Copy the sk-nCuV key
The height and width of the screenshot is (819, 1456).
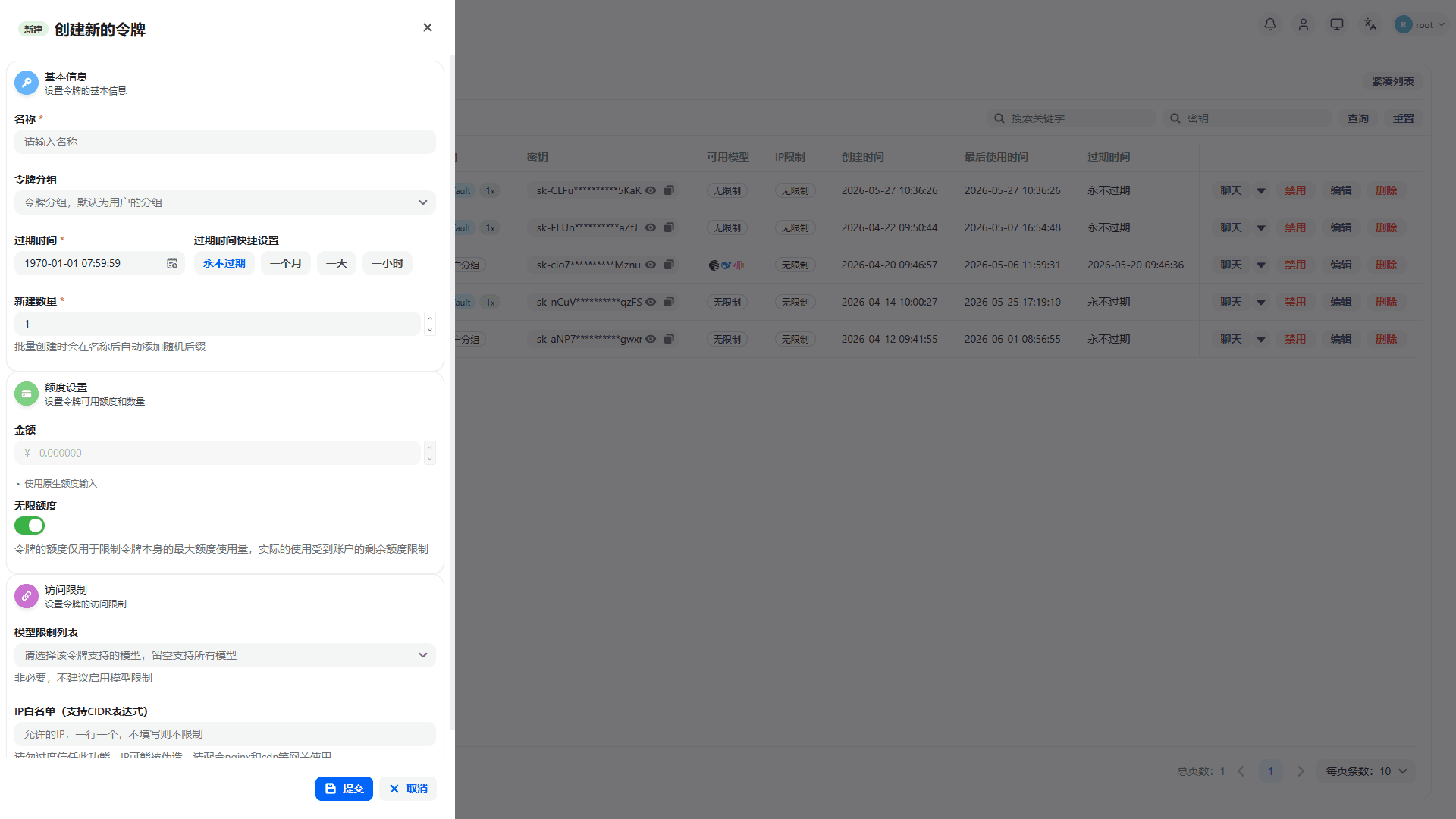(669, 302)
